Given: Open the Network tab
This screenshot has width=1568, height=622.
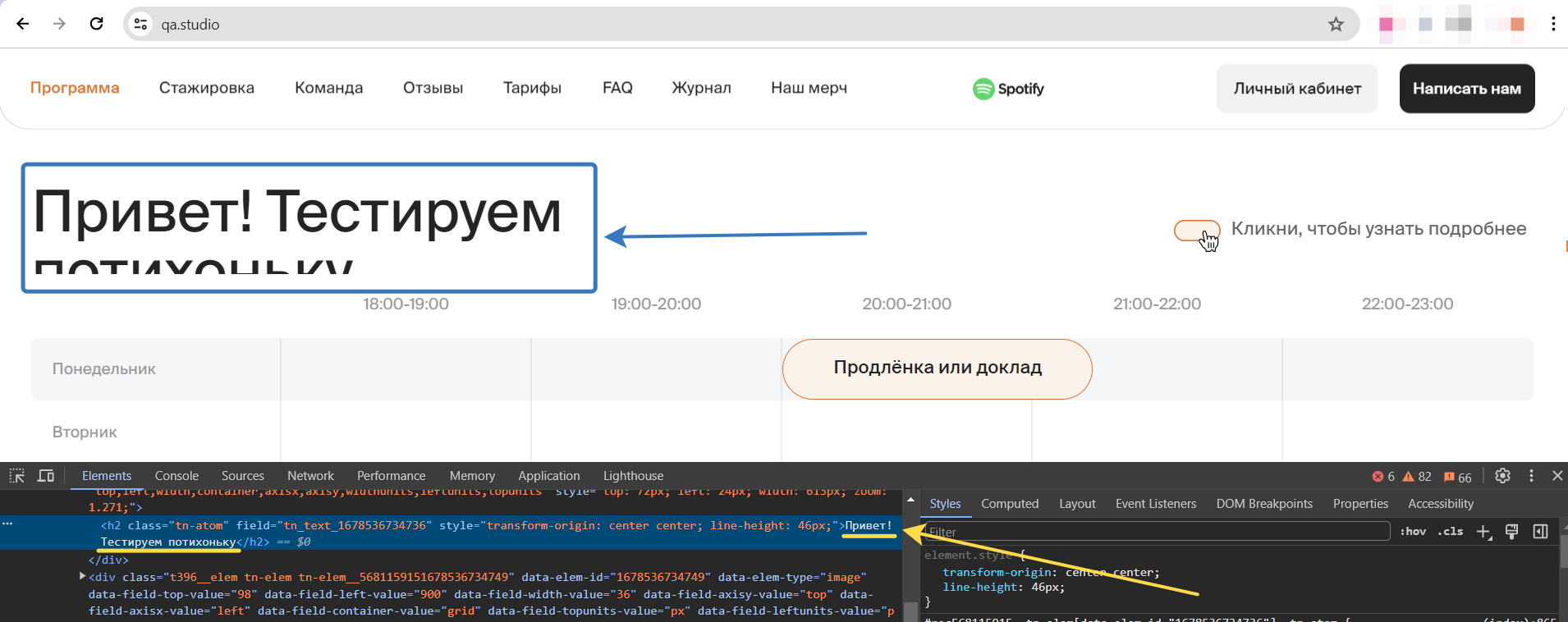Looking at the screenshot, I should 310,476.
